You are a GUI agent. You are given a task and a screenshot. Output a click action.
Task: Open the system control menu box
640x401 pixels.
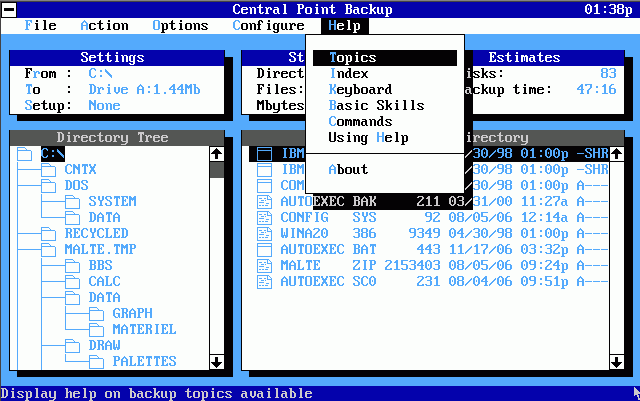pyautogui.click(x=8, y=9)
